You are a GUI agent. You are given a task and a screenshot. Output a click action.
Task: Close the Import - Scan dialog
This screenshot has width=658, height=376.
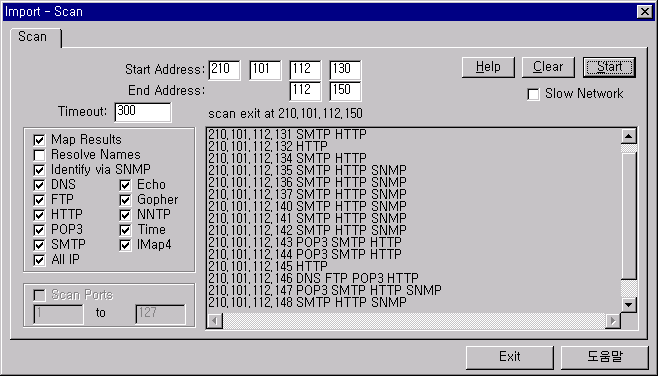(644, 12)
